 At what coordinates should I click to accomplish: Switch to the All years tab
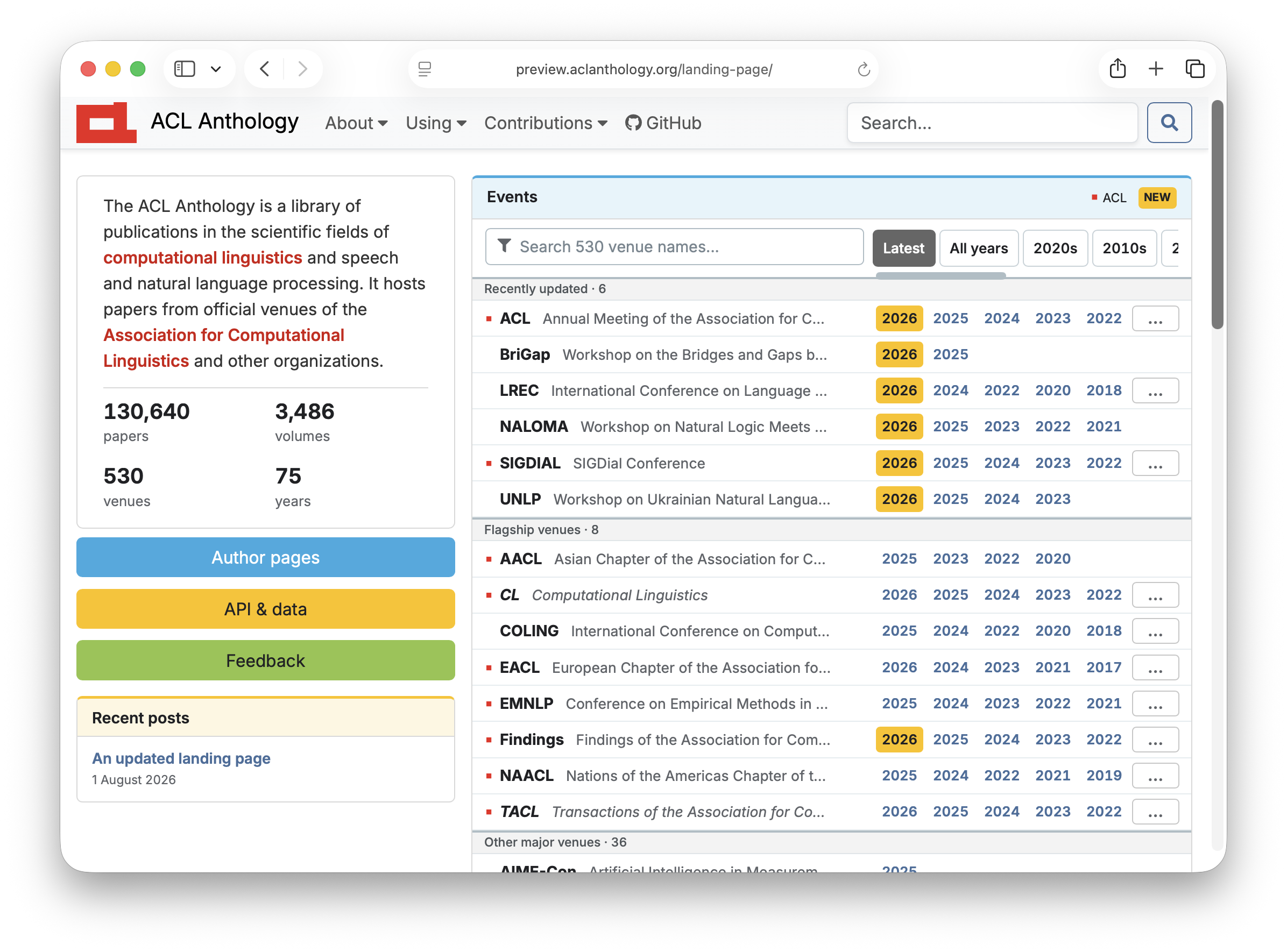978,248
